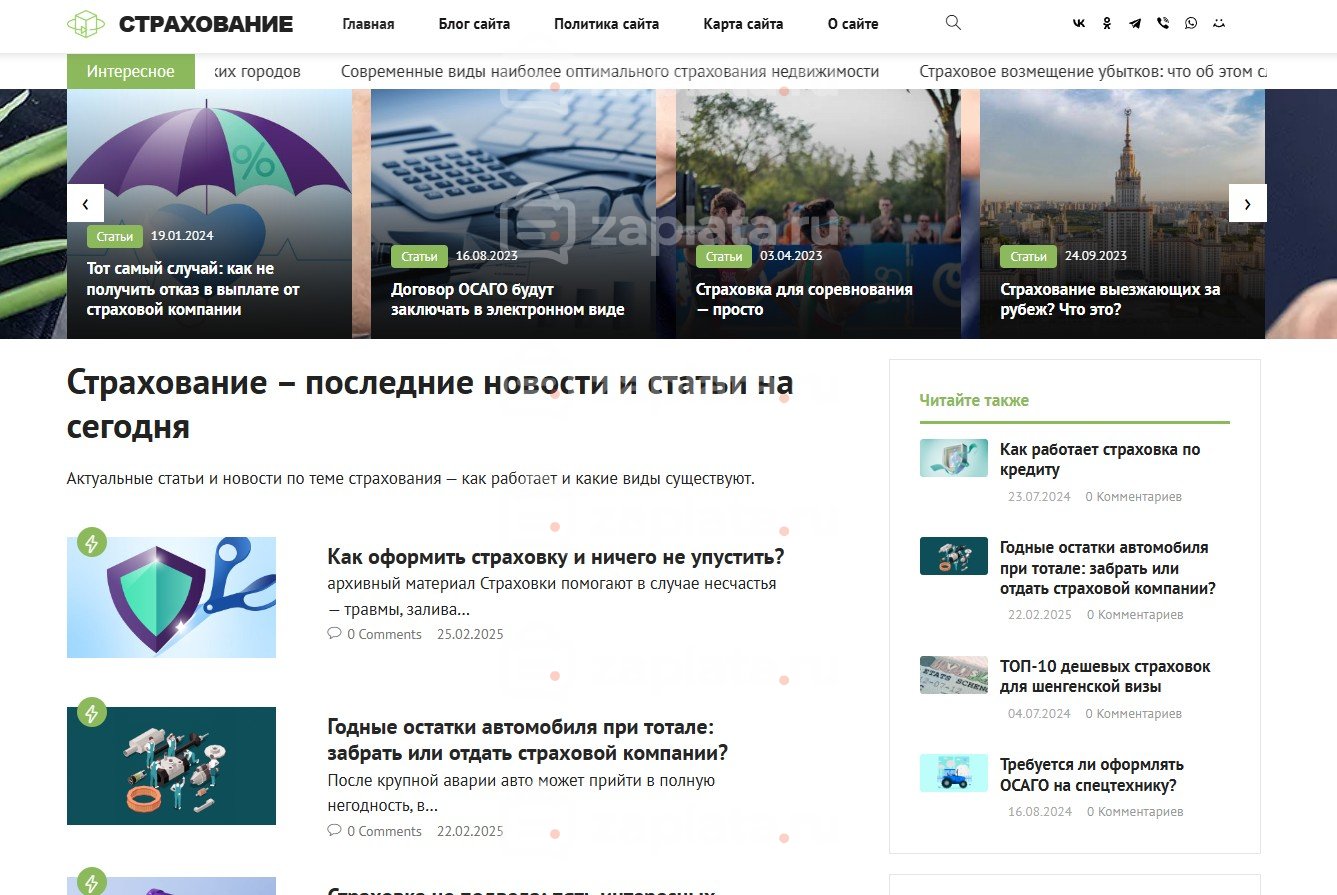Open sidebar ТОП-10 дешевых страховок link
This screenshot has height=895, width=1337.
coord(1105,677)
